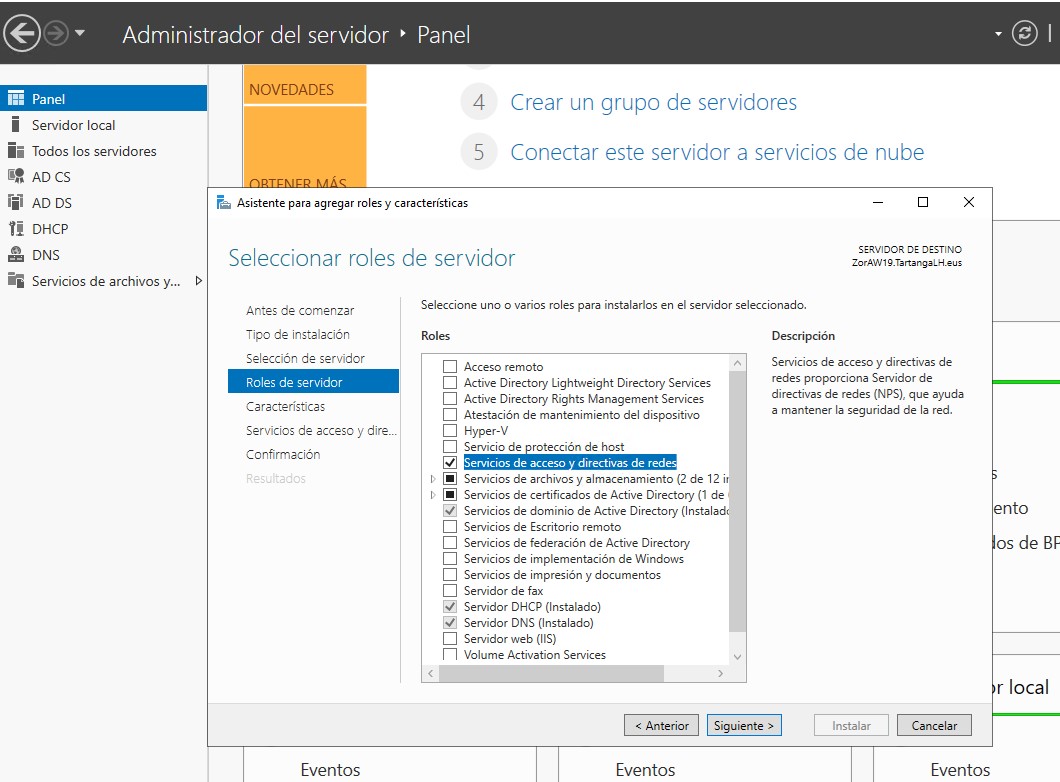Select Servidor DHCP (Instalado) row text
This screenshot has width=1060, height=782.
pyautogui.click(x=532, y=607)
